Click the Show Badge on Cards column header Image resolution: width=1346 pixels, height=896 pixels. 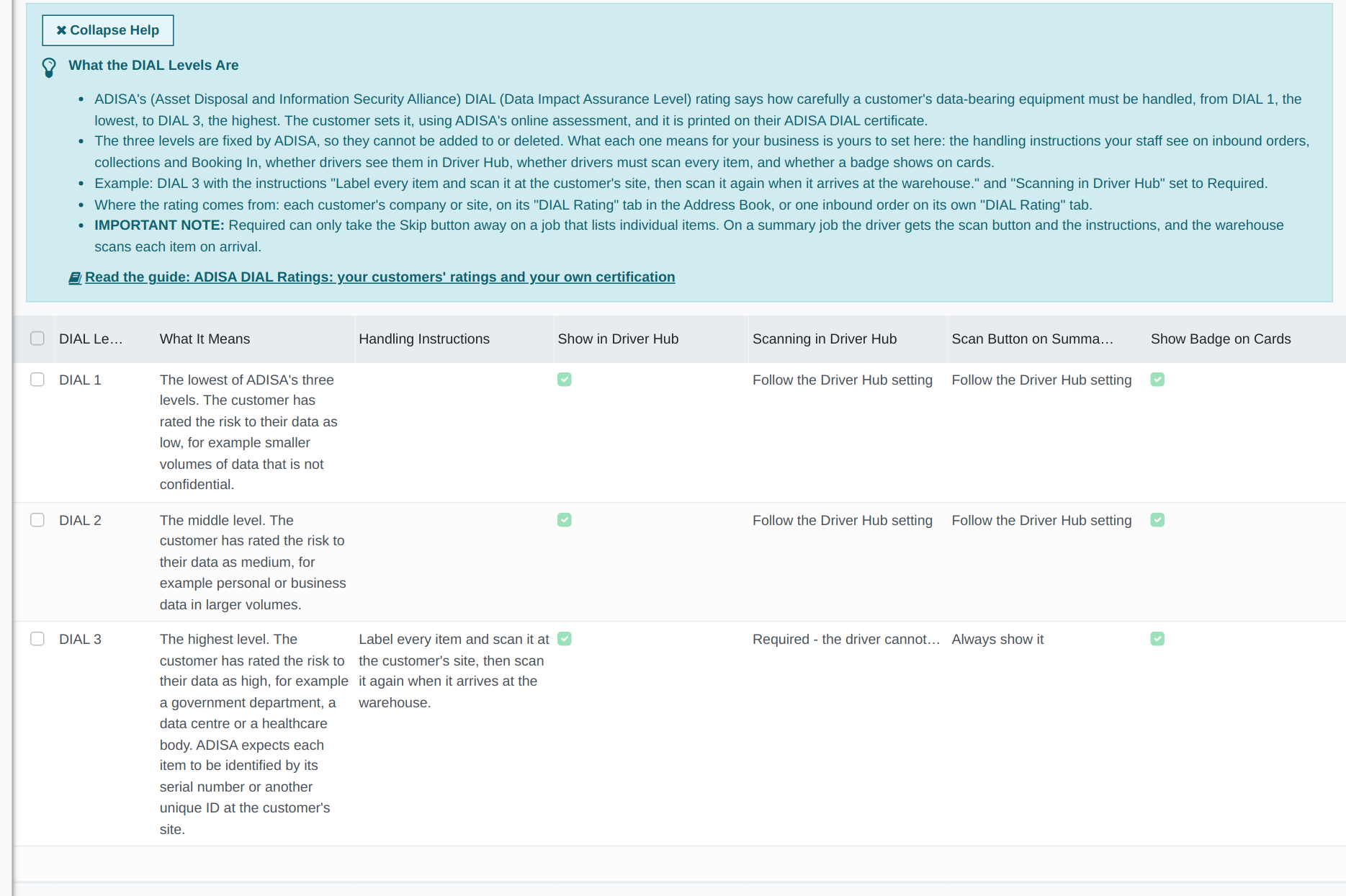(1221, 339)
